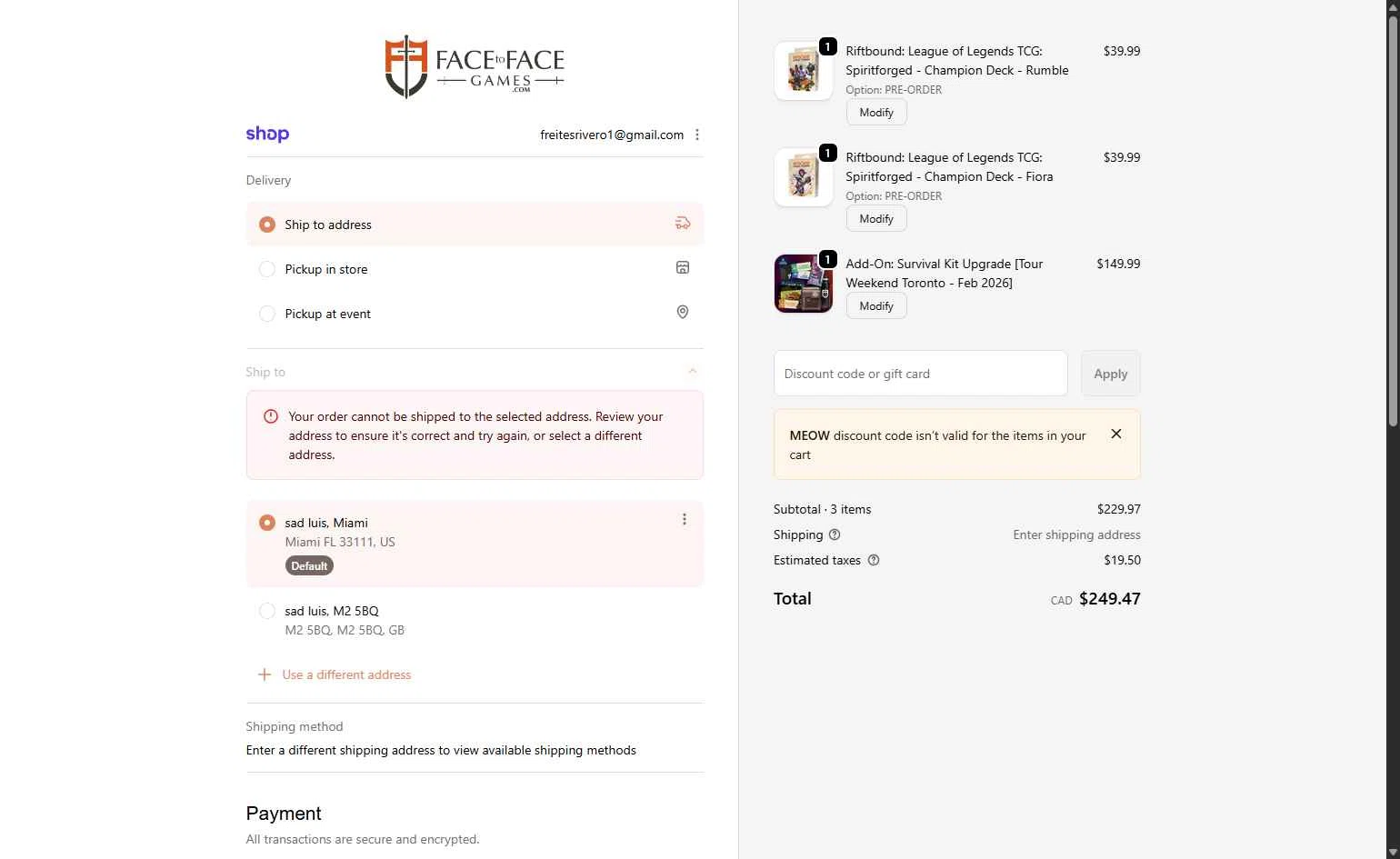Click the Apply discount button

(1110, 374)
